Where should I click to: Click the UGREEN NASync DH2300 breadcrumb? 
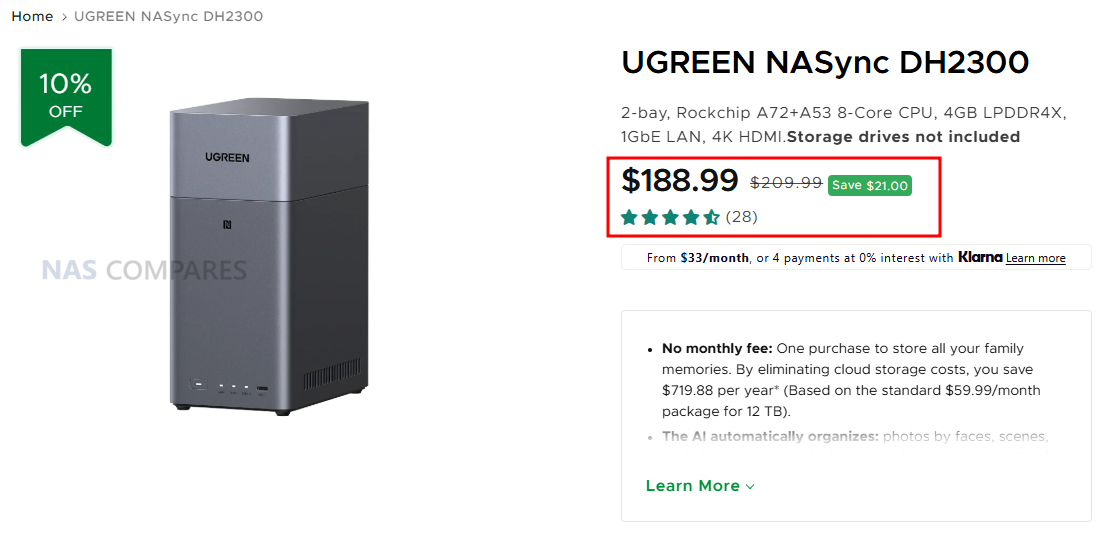[x=169, y=17]
